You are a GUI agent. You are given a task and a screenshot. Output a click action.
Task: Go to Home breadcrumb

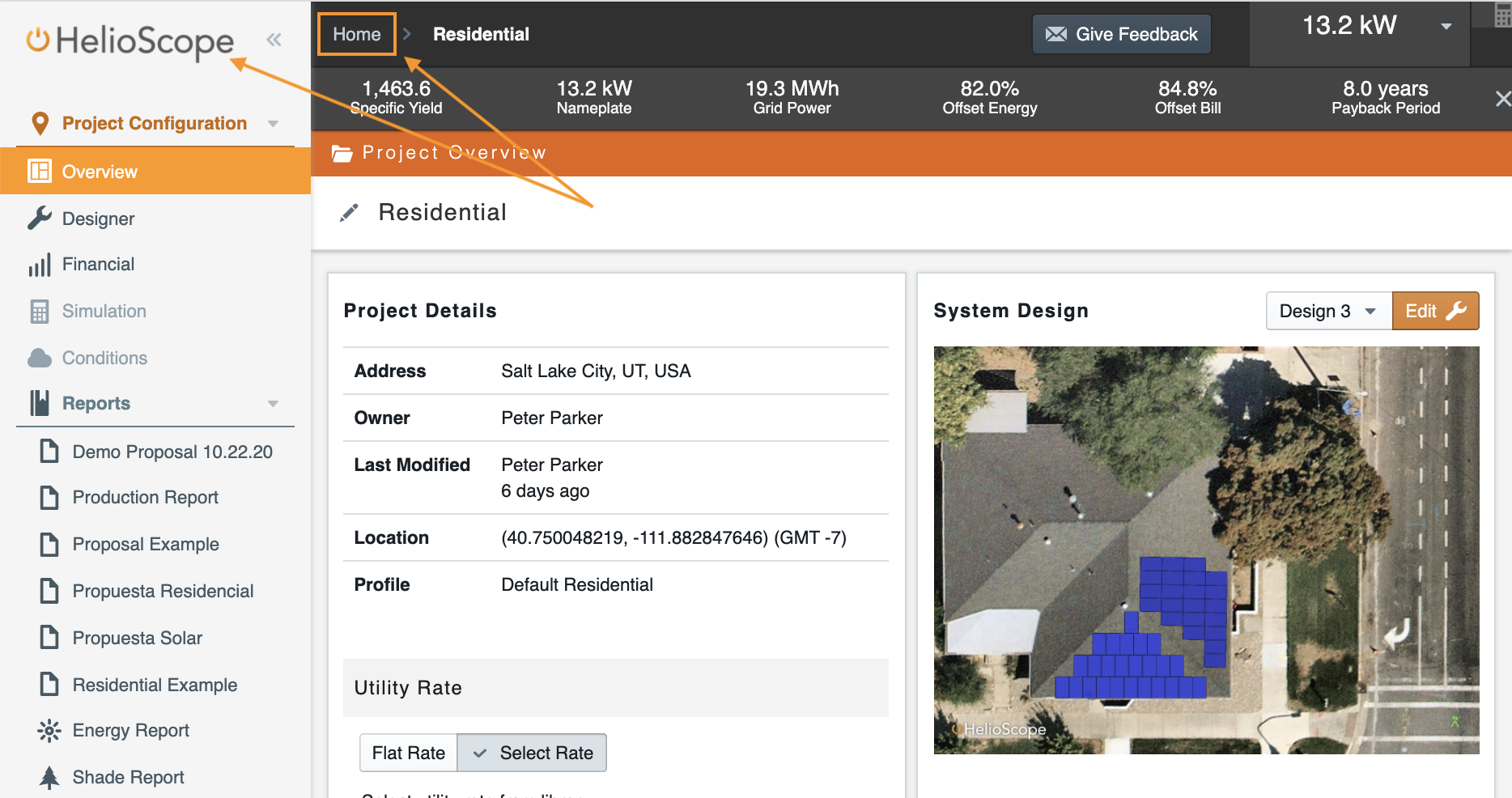click(x=357, y=34)
